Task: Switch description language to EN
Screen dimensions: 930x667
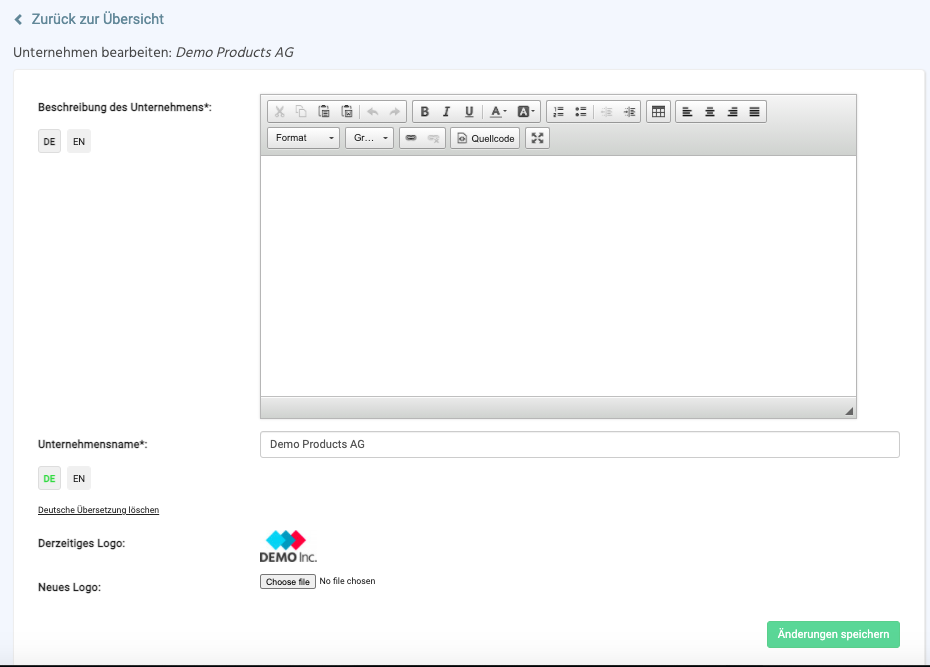Action: coord(79,142)
